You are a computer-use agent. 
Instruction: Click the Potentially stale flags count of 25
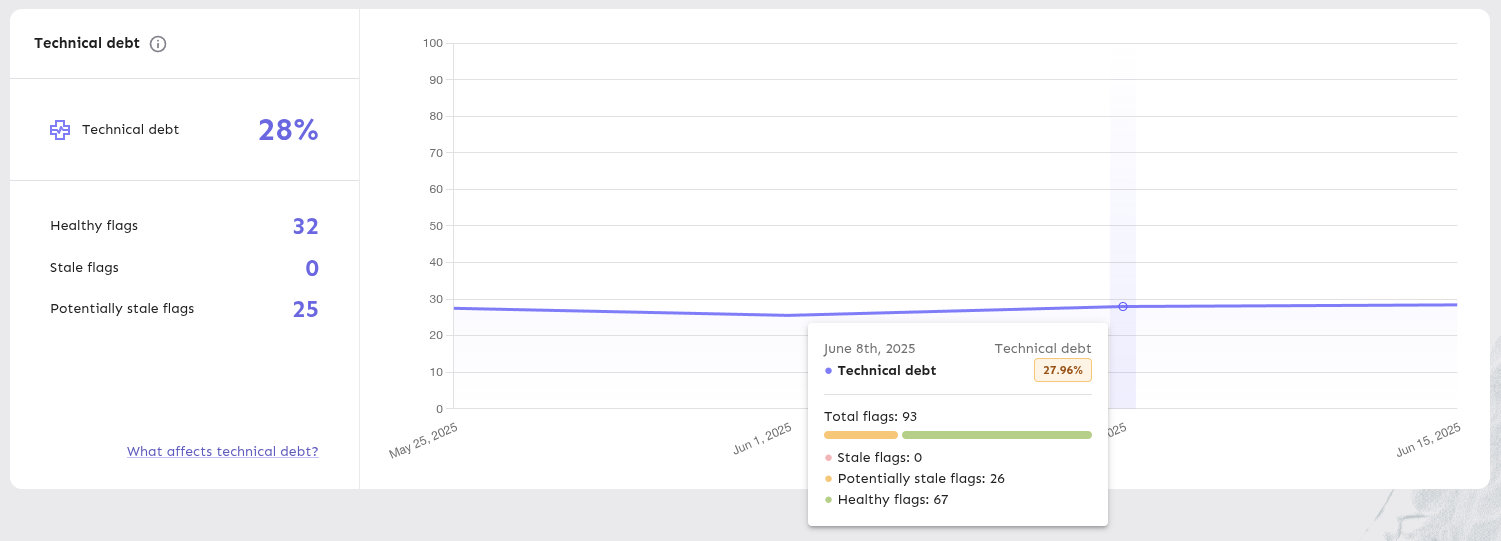(x=305, y=310)
